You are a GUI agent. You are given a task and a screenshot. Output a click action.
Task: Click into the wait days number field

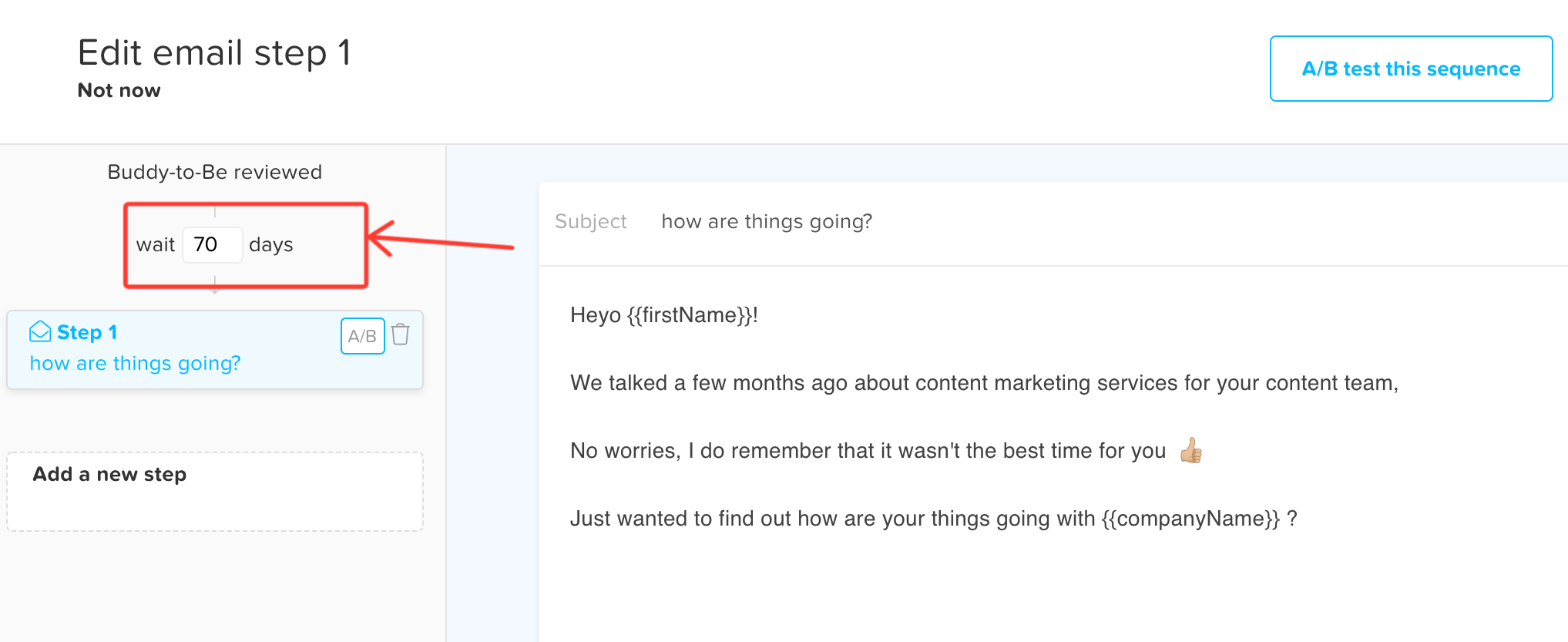(212, 245)
